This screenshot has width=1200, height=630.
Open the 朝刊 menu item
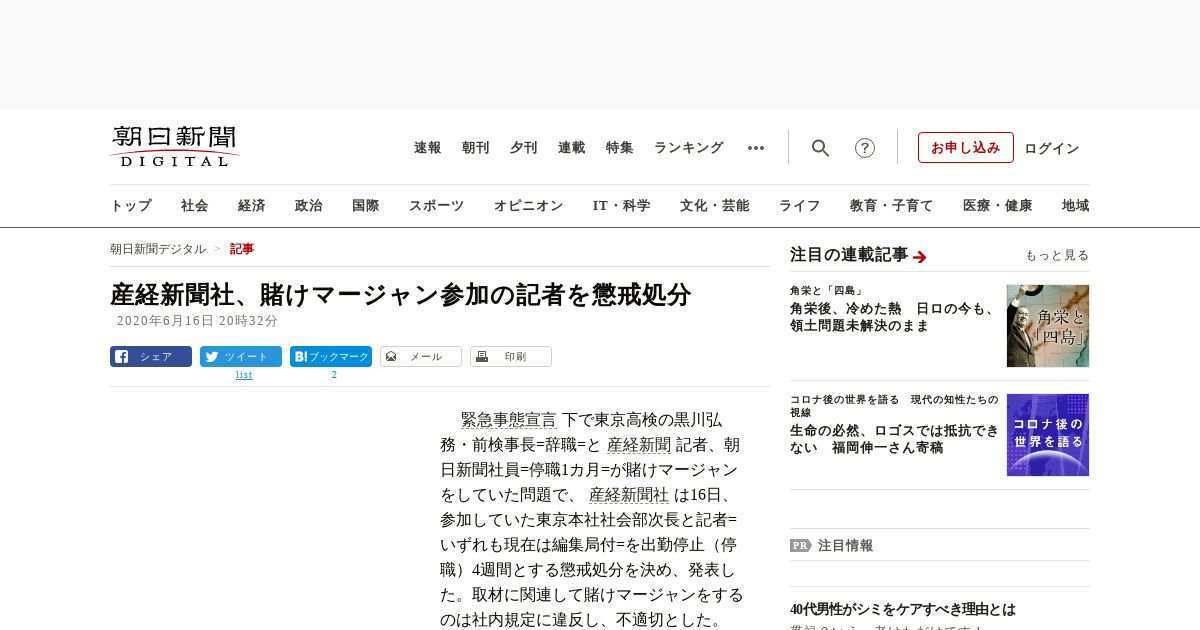[x=476, y=148]
